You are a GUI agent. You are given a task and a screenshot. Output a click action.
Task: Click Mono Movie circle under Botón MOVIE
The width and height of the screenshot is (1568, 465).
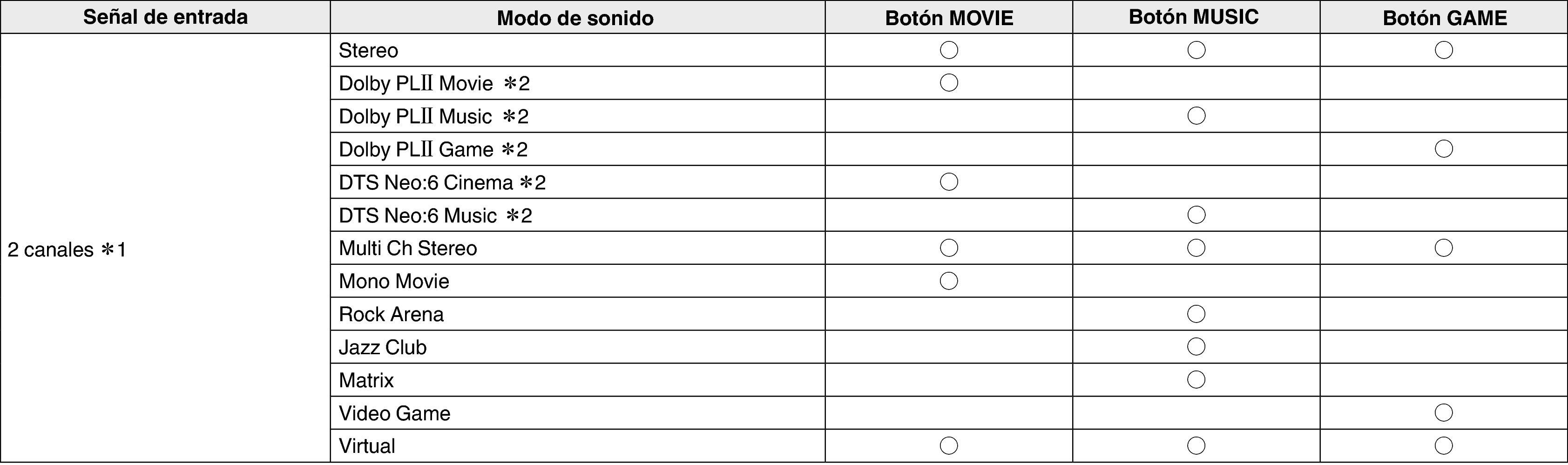(x=949, y=281)
